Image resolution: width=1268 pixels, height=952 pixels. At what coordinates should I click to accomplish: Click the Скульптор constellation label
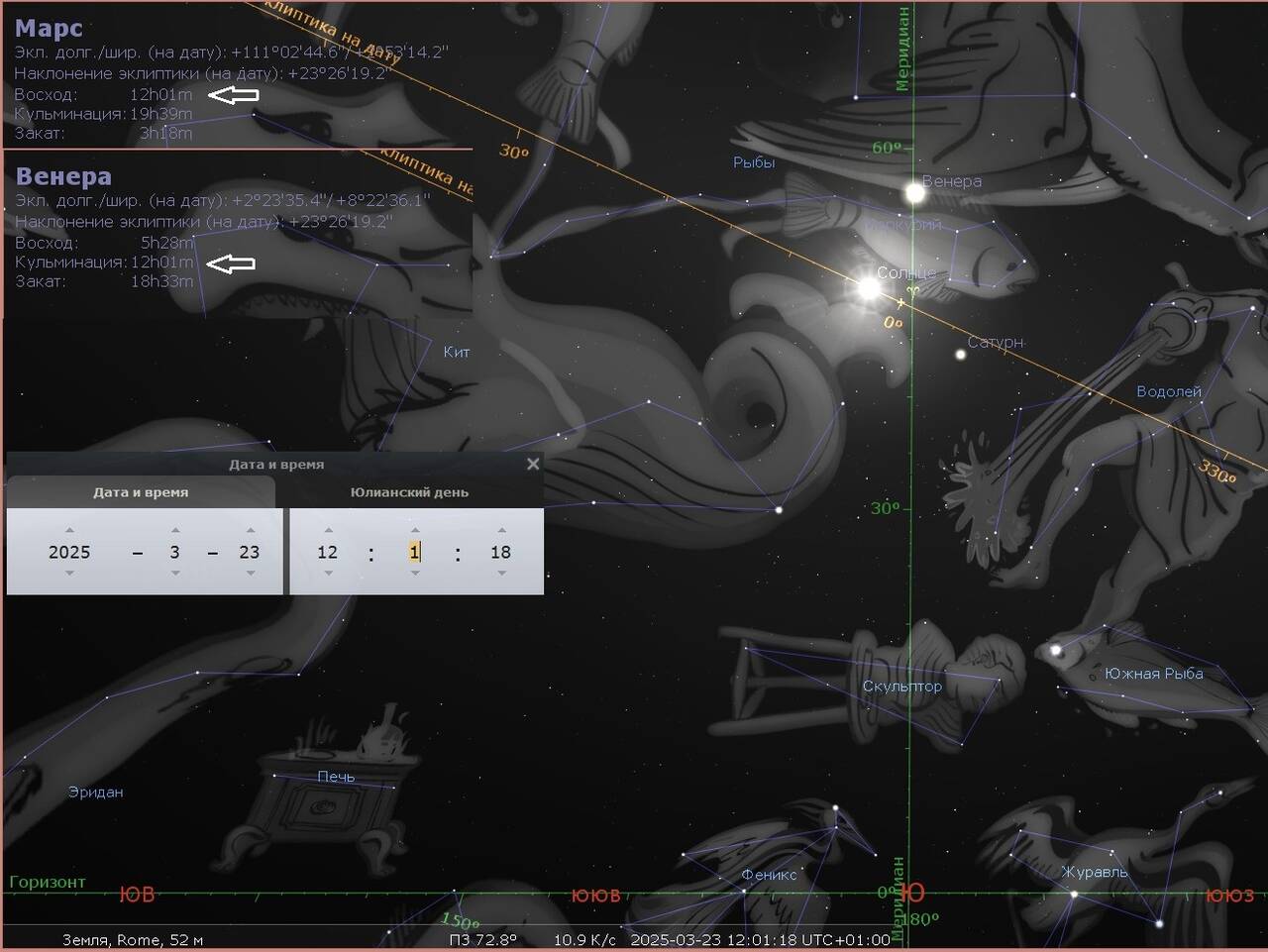click(x=901, y=686)
